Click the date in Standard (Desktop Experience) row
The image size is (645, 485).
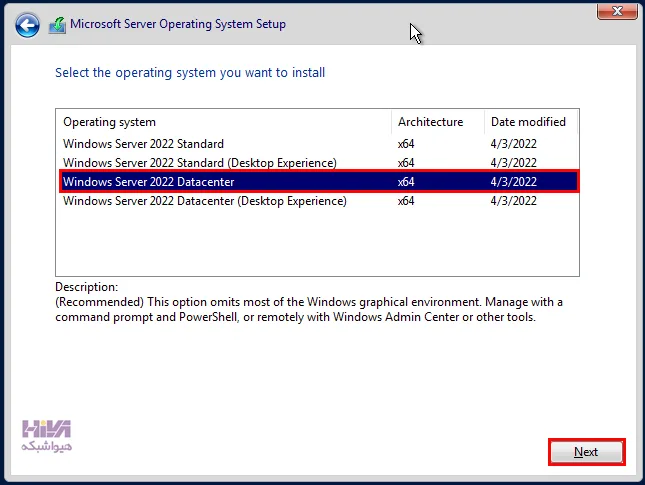(x=513, y=163)
